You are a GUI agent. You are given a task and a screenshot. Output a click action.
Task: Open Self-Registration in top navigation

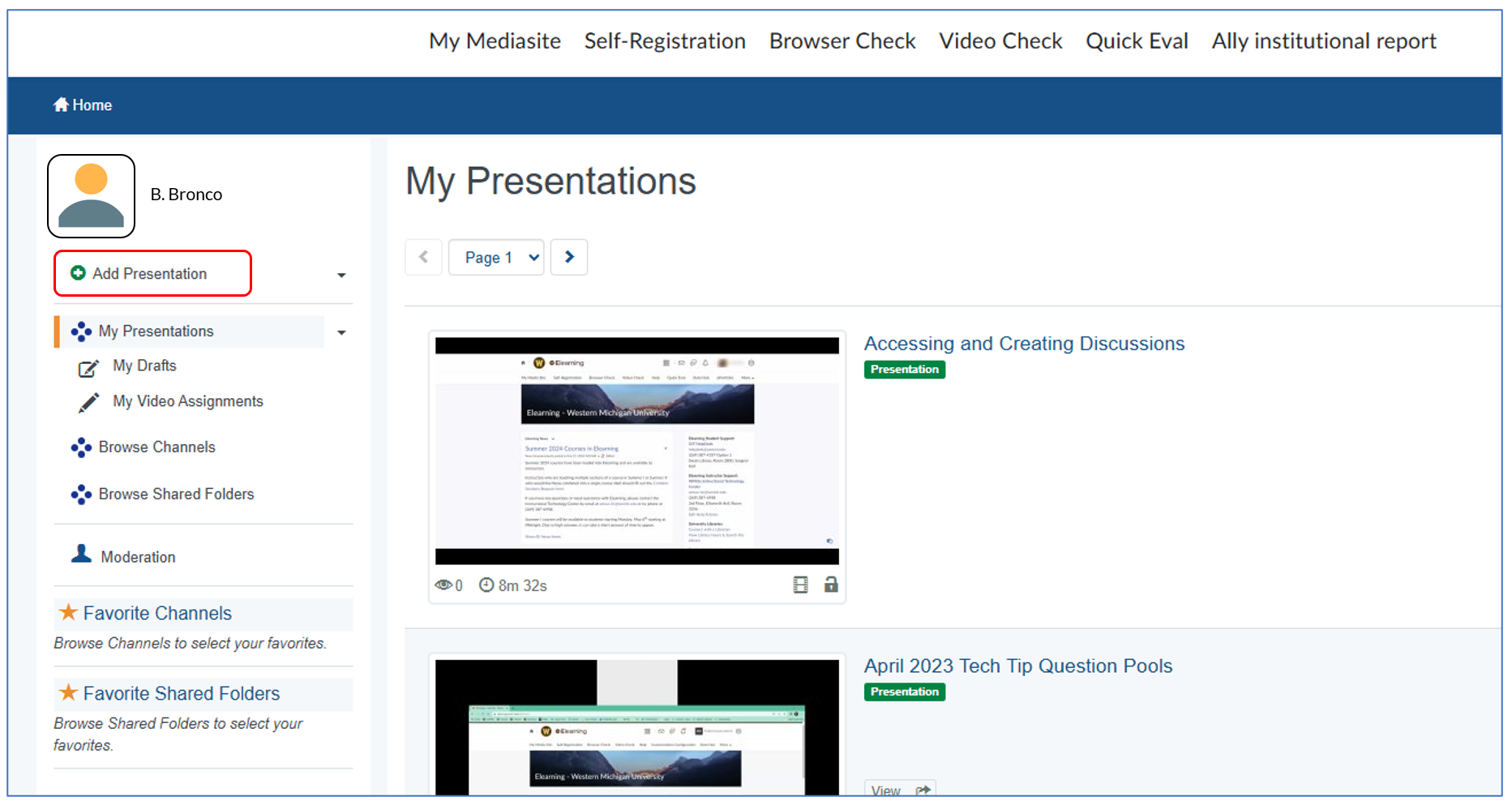coord(665,41)
